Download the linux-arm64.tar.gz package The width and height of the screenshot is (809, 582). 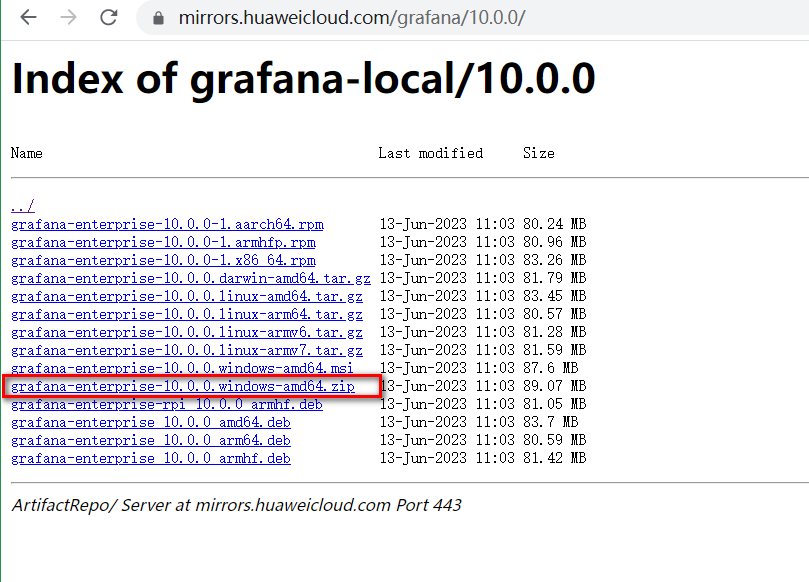pos(186,315)
